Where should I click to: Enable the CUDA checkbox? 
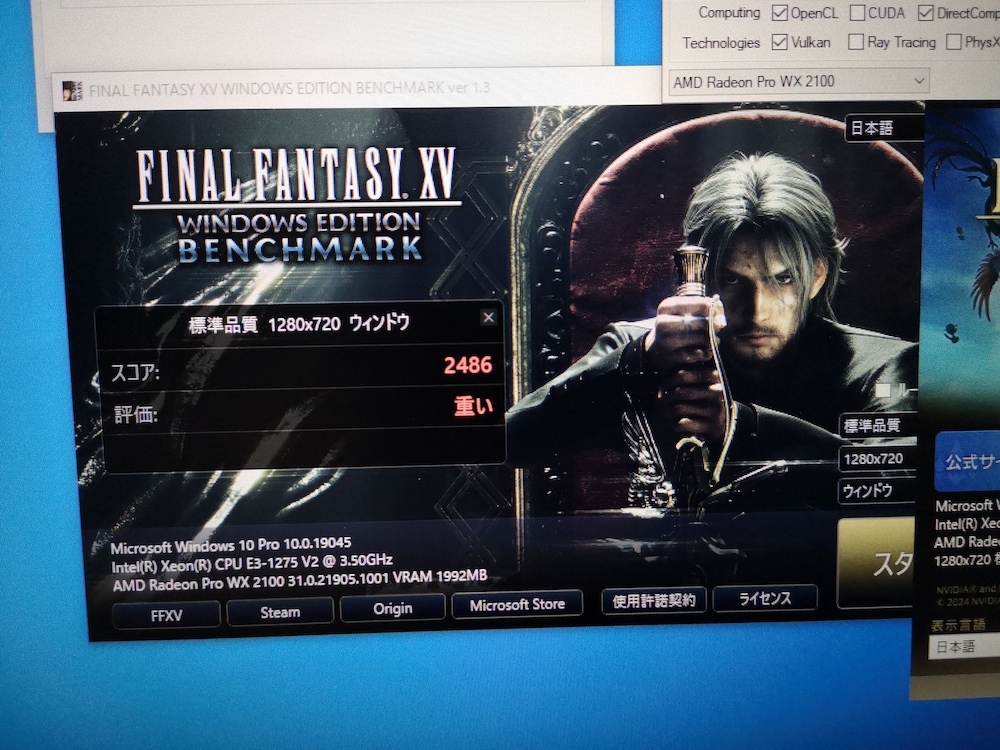857,13
